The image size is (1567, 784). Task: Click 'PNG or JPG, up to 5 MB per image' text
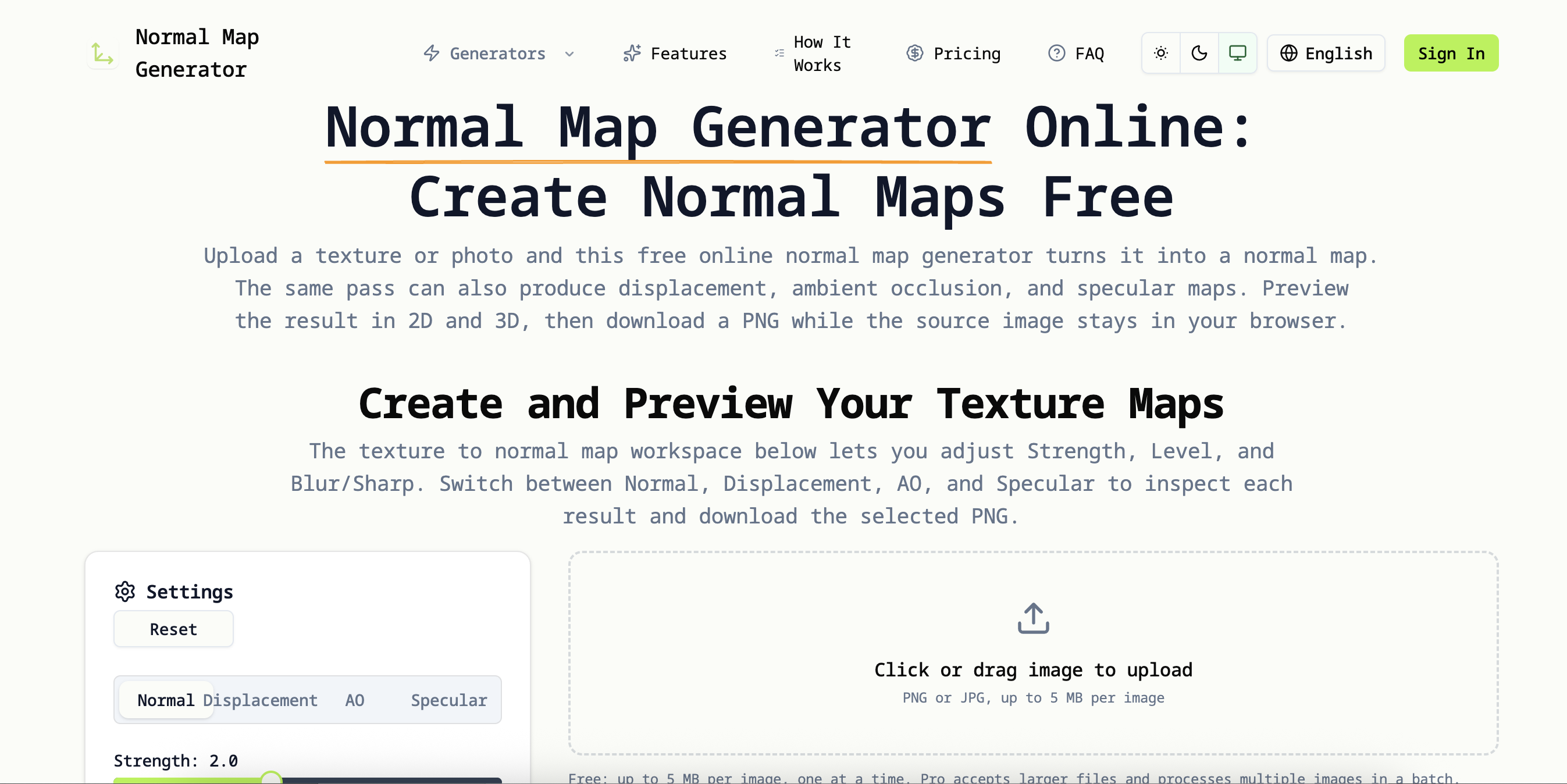(x=1033, y=698)
